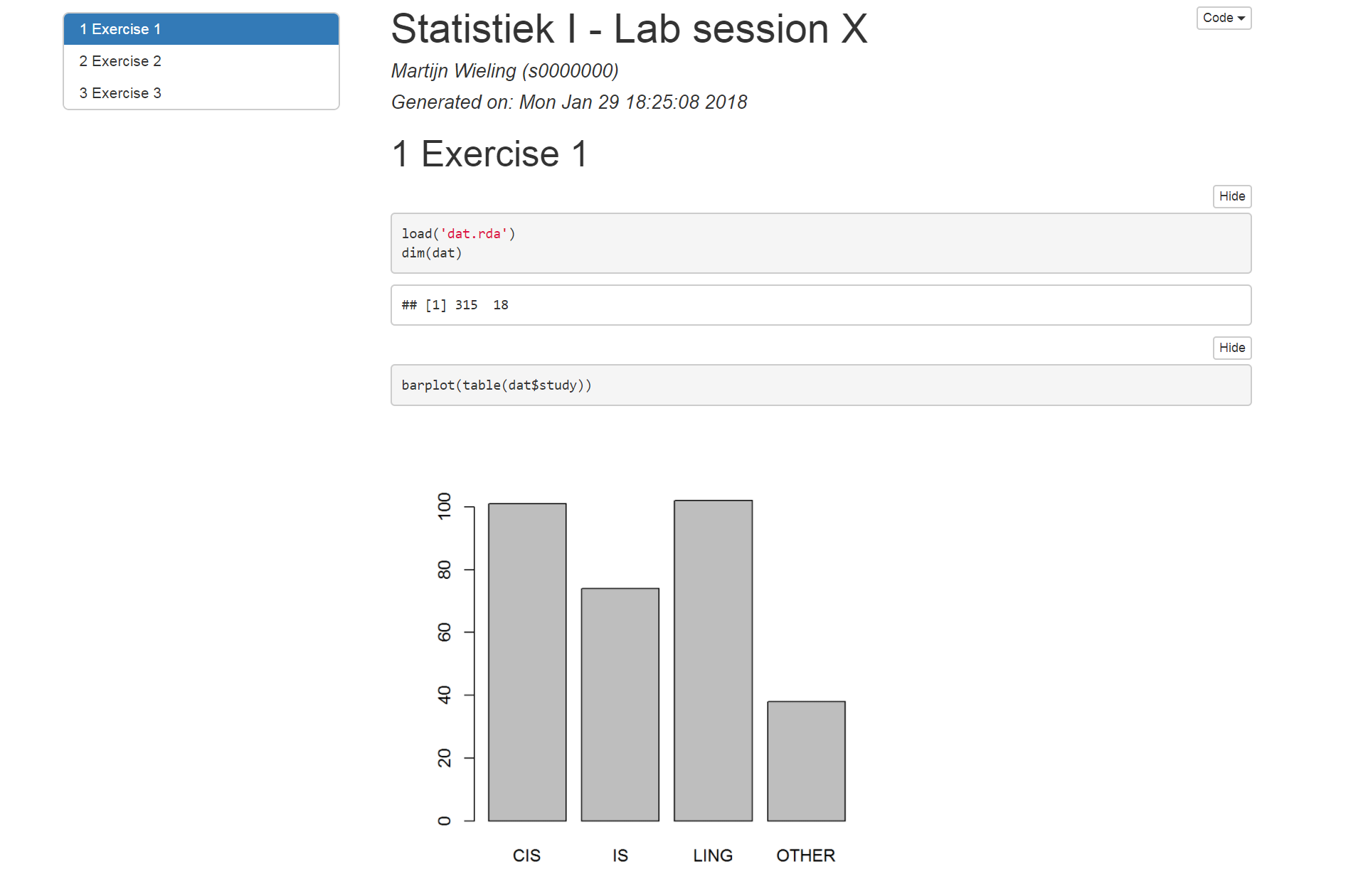
Task: Click the barplot(table(dat$study)) code line
Action: [497, 385]
